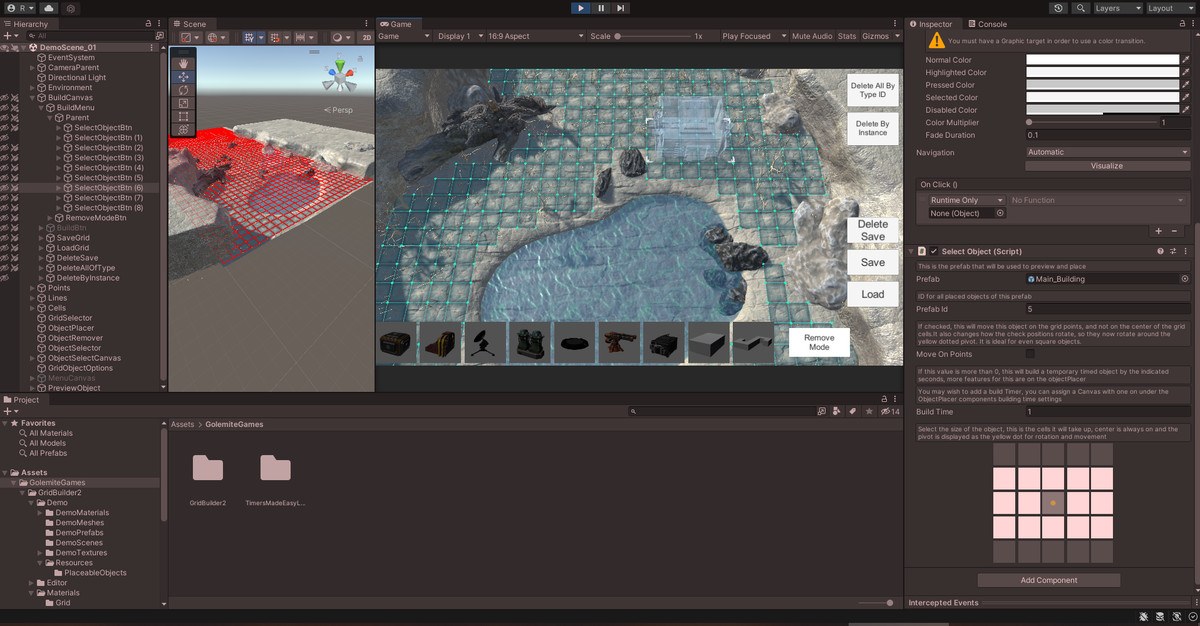Open the search icon in top toolbar
This screenshot has height=626, width=1200.
click(1081, 8)
